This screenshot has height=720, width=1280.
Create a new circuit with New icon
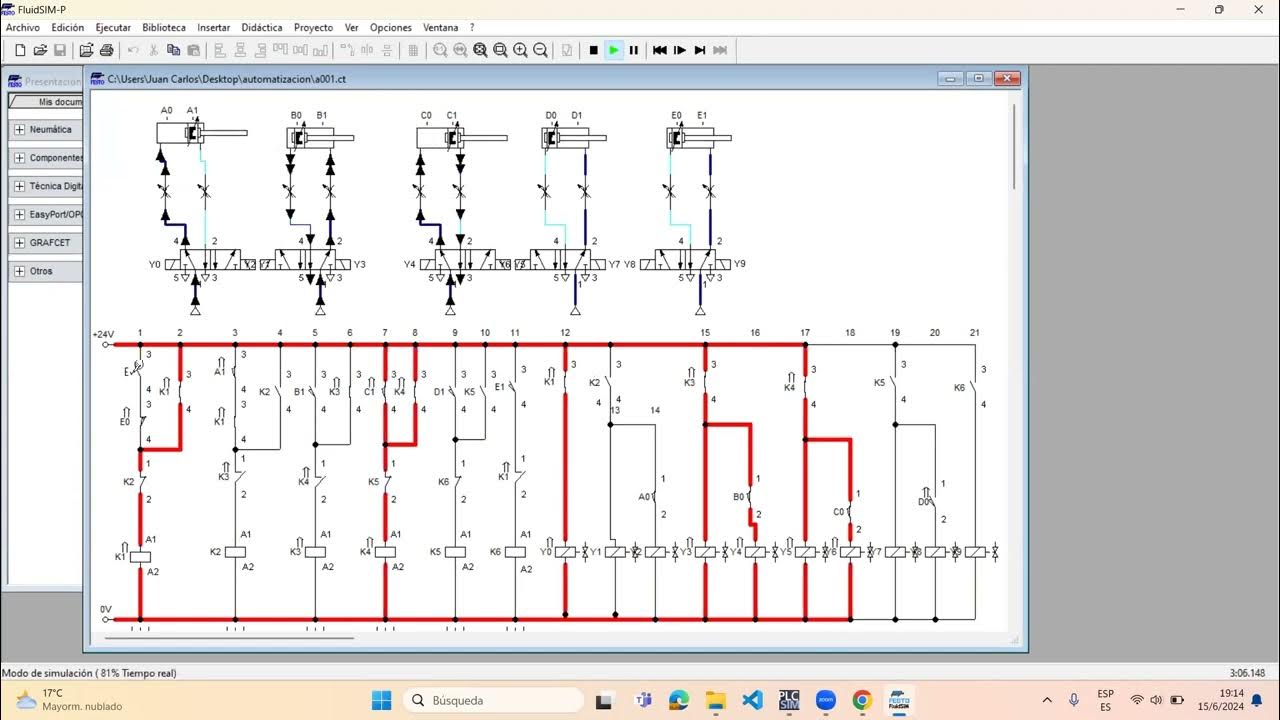[x=20, y=50]
